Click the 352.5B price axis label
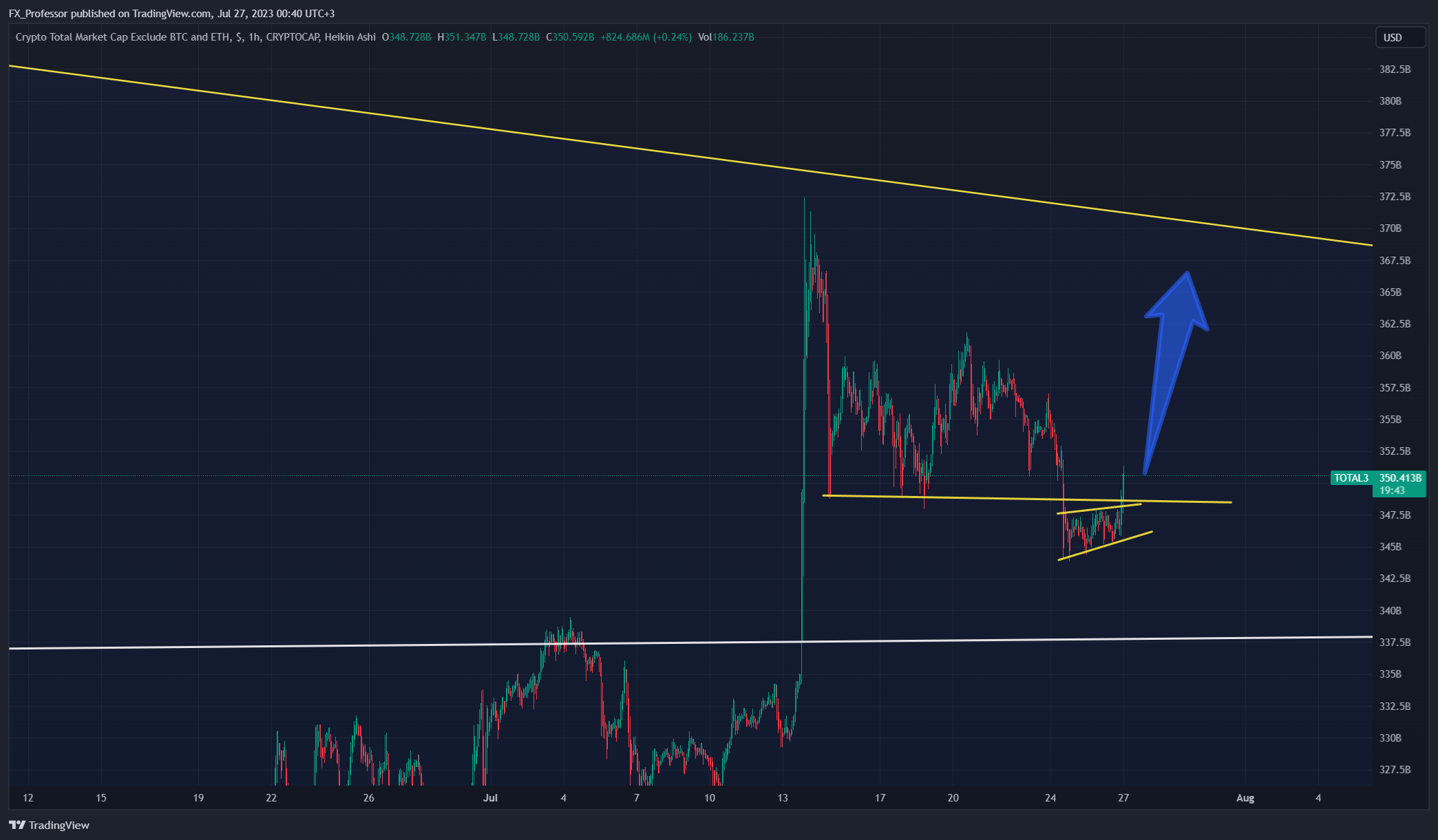 1395,451
